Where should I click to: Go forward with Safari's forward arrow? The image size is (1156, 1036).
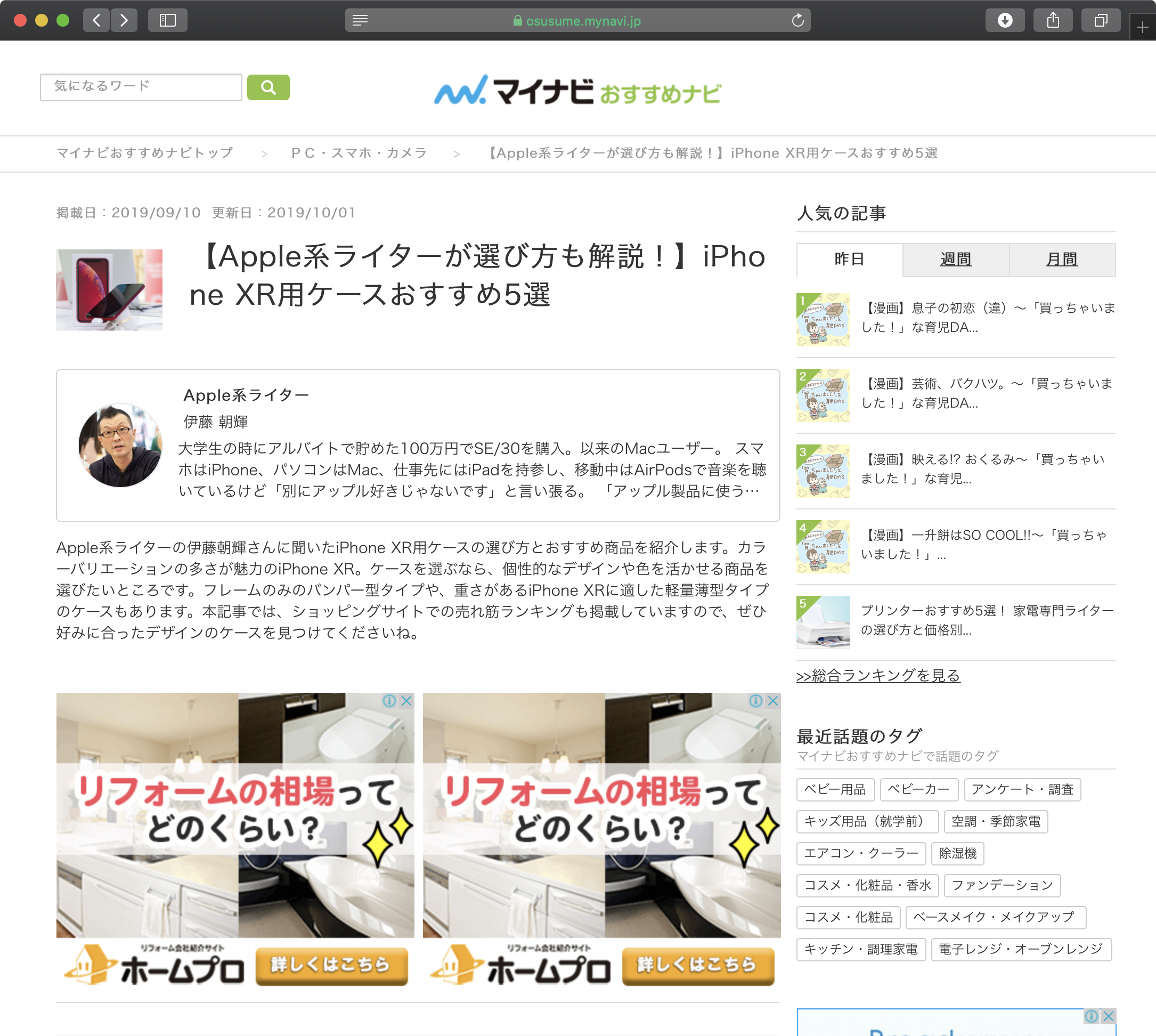pyautogui.click(x=124, y=20)
